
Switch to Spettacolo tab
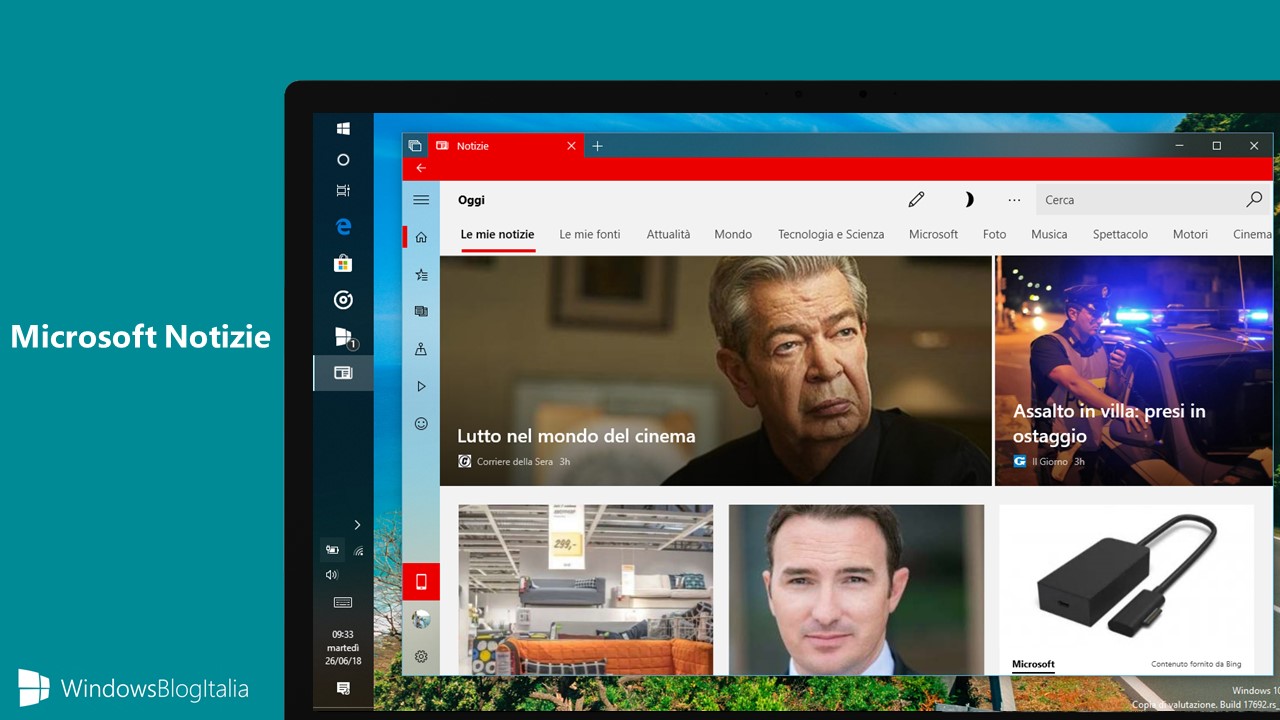[x=1120, y=234]
